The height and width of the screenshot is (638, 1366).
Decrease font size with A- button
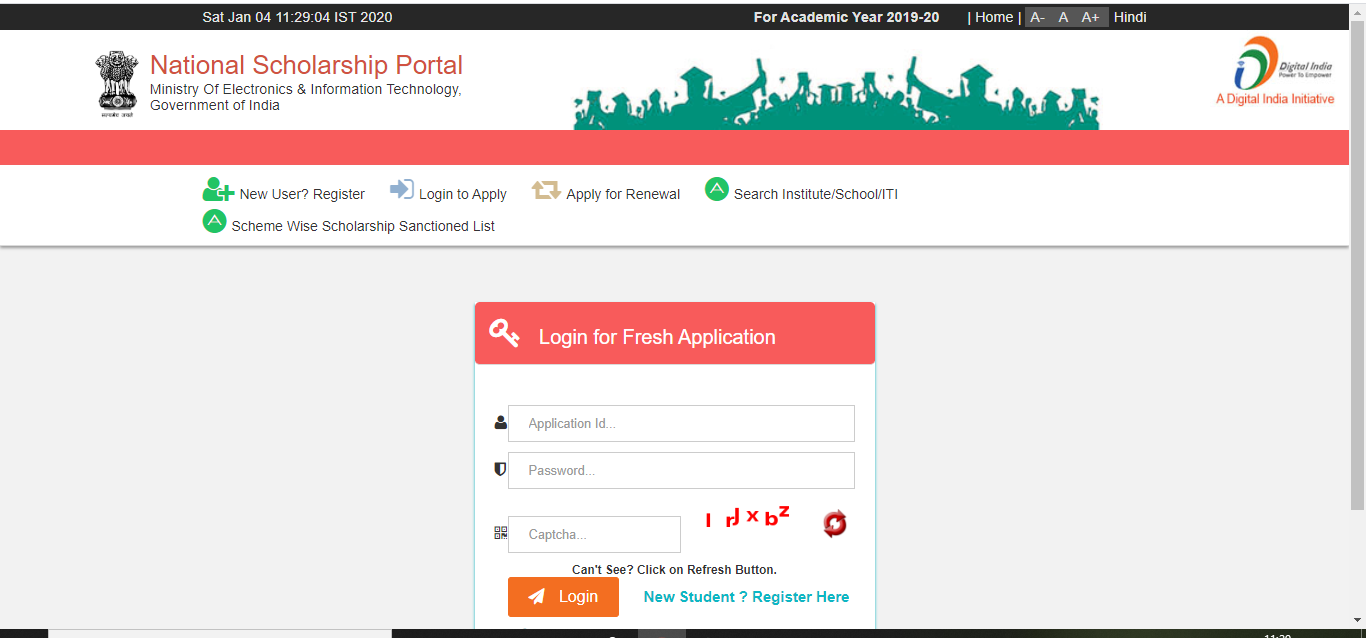click(1037, 17)
